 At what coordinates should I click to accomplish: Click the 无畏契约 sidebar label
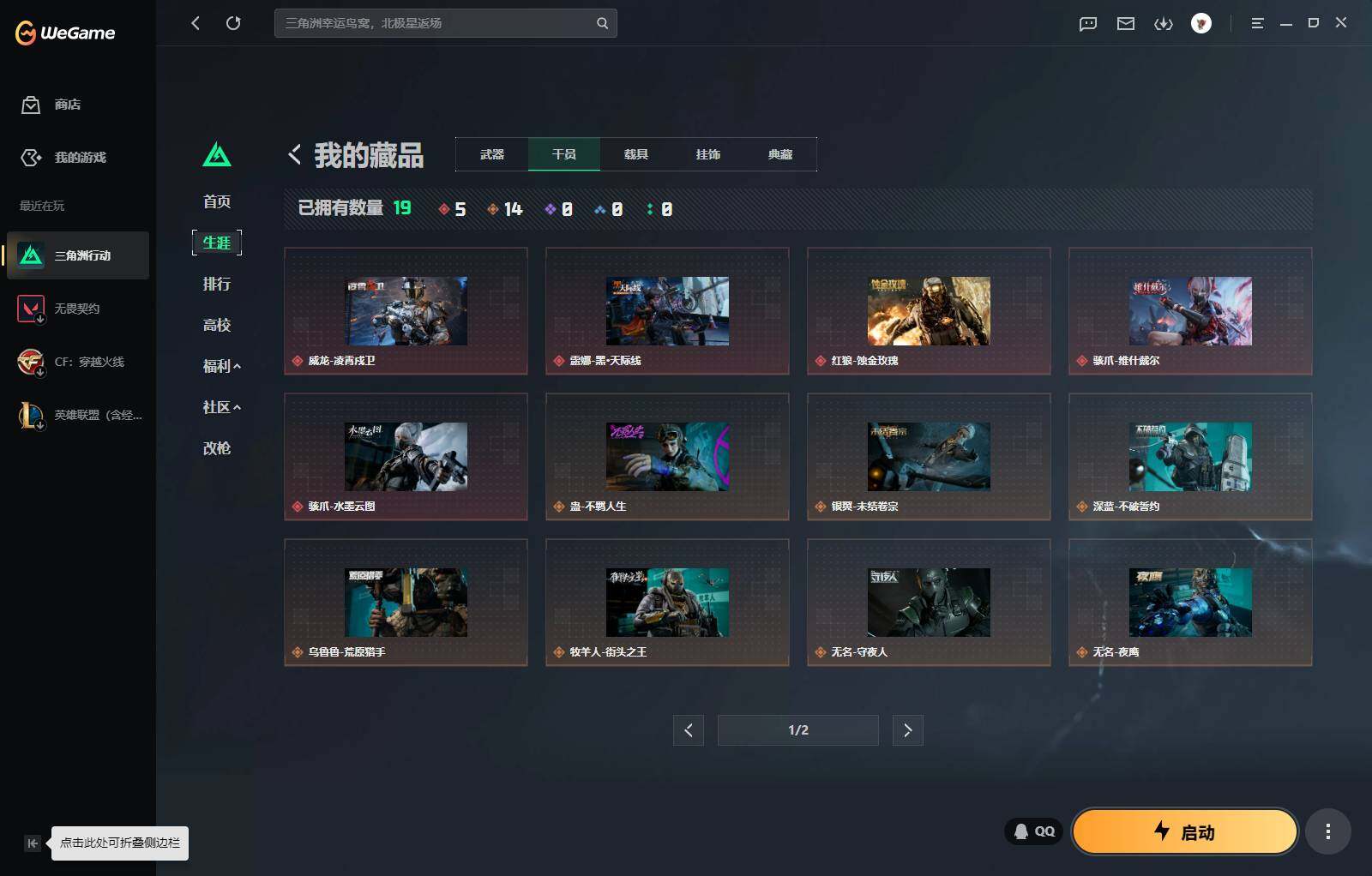pyautogui.click(x=77, y=309)
